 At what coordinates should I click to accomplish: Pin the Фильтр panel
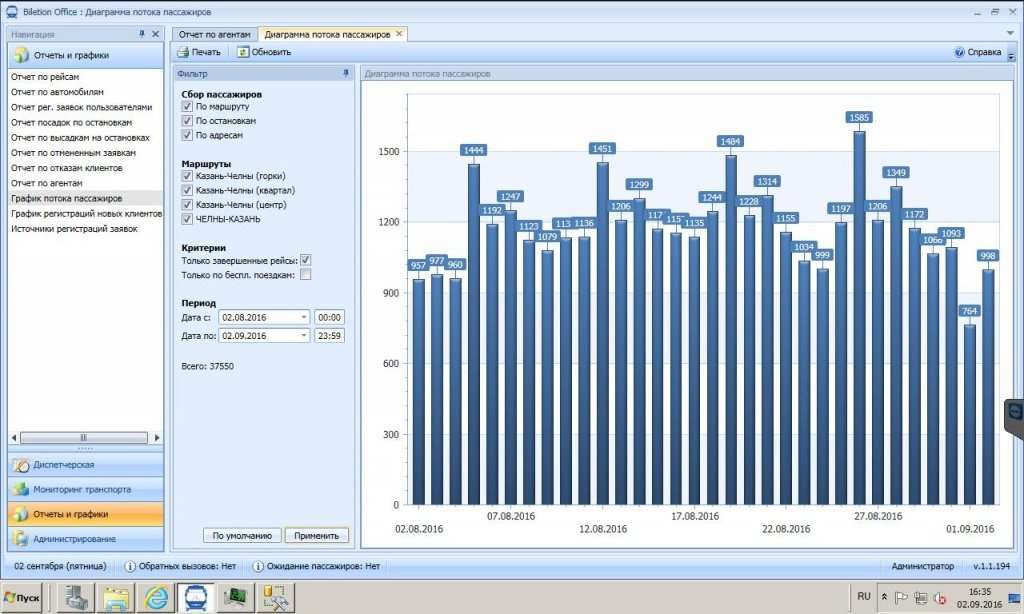(346, 74)
